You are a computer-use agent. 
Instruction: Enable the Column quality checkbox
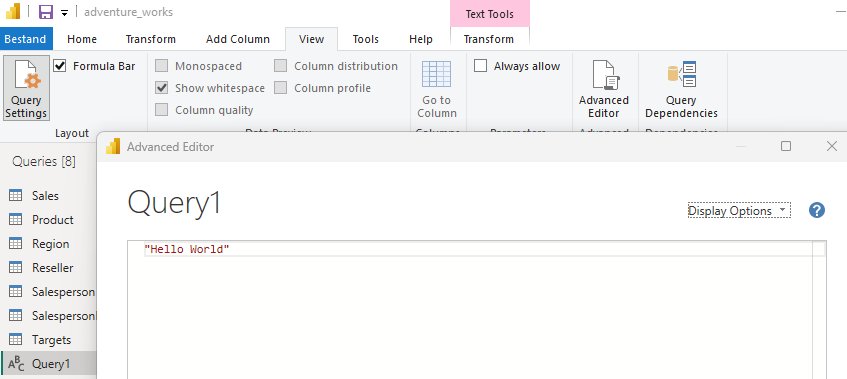click(x=161, y=110)
